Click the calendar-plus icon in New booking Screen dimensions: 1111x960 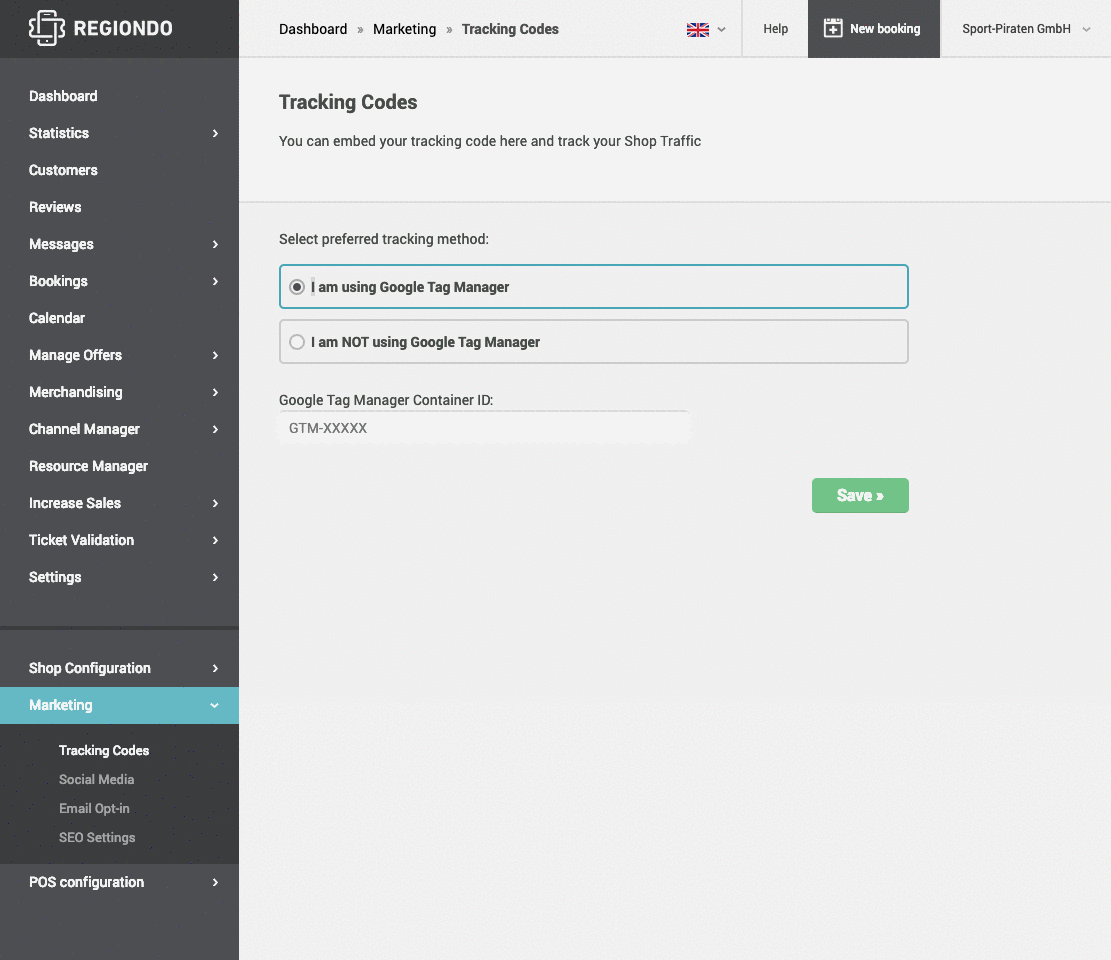[x=833, y=28]
